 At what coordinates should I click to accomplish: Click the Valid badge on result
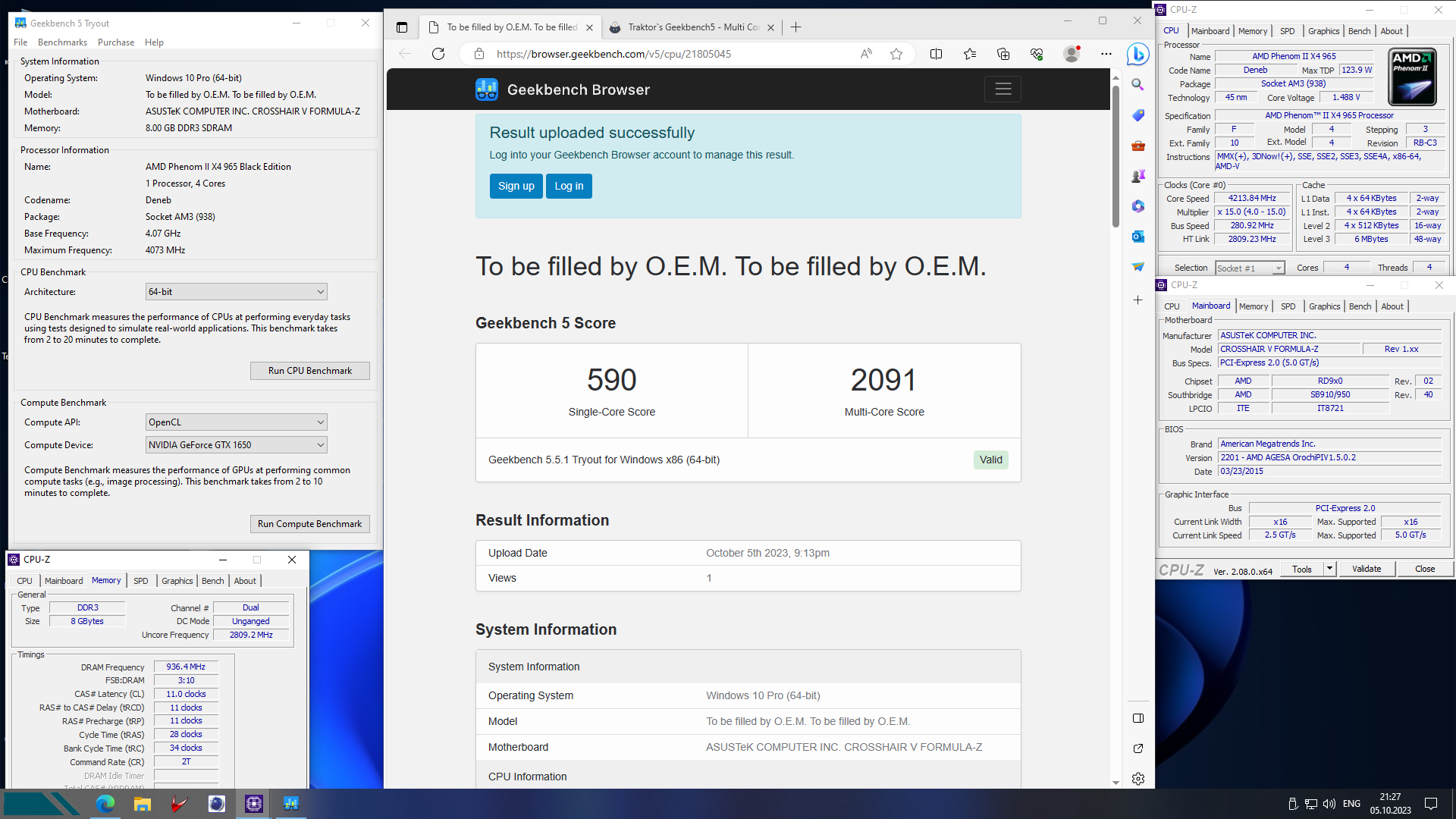coord(990,460)
